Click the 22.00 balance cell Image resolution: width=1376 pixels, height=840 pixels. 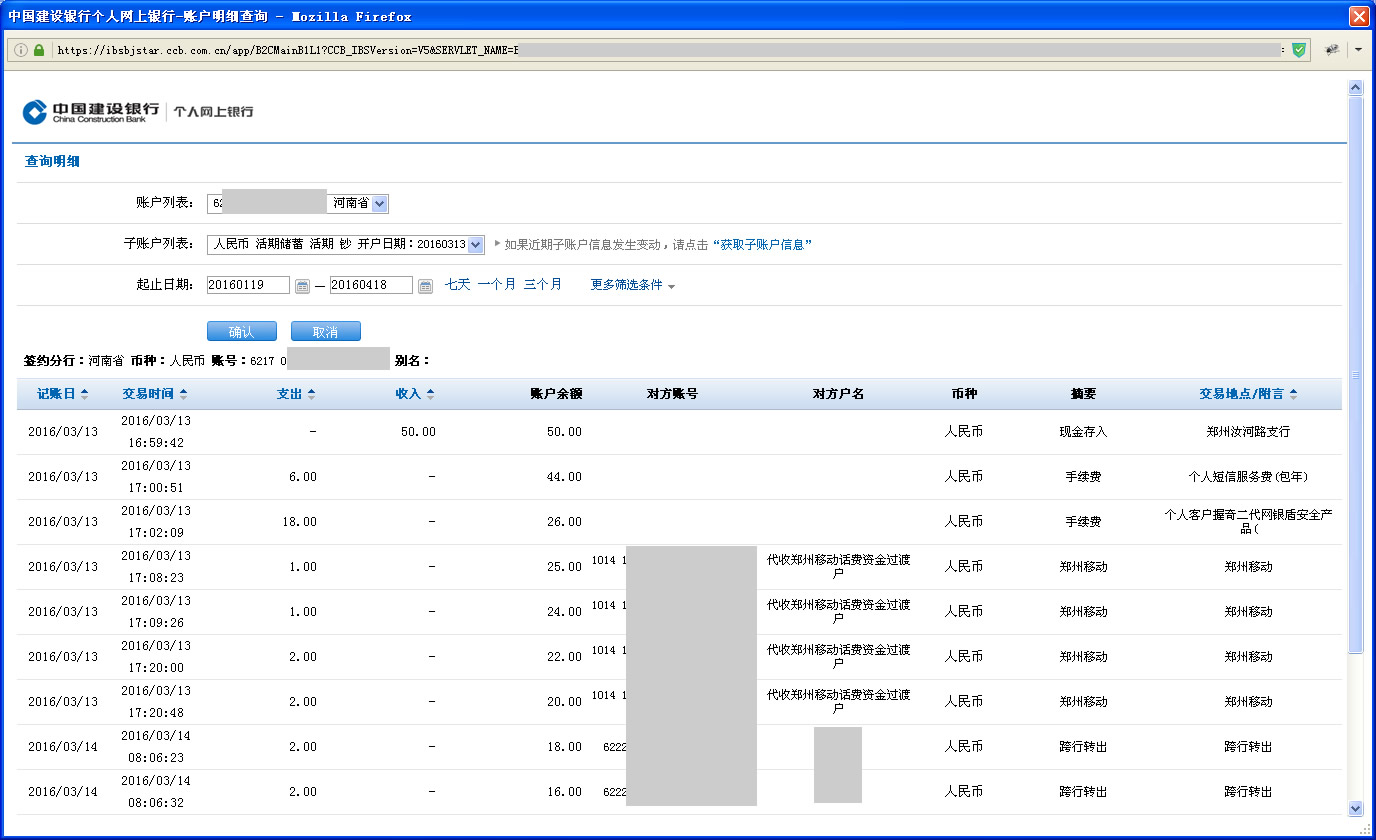564,657
